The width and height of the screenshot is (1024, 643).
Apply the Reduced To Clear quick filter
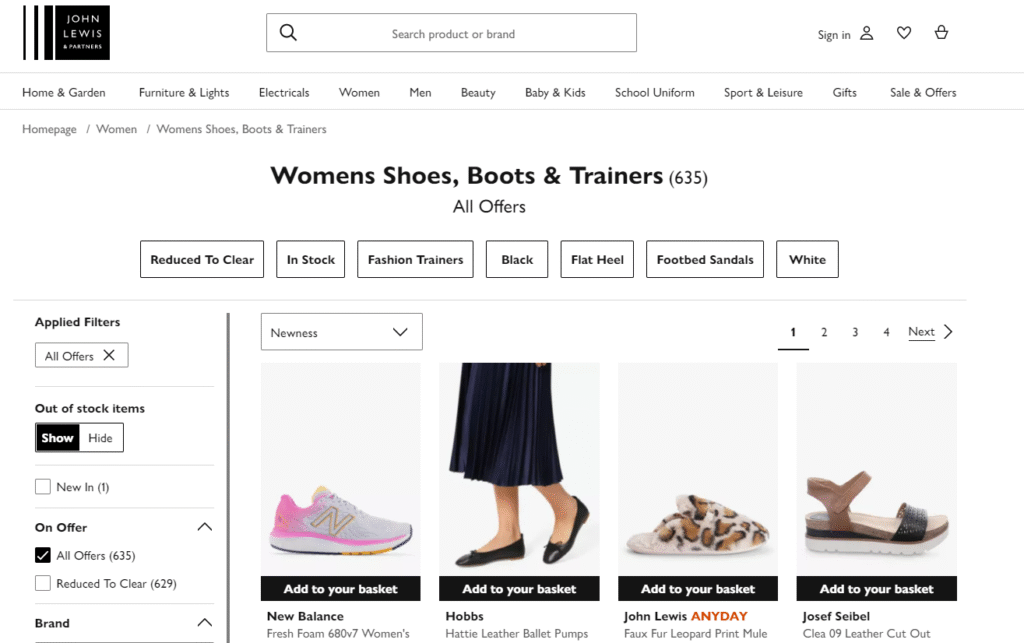(202, 259)
